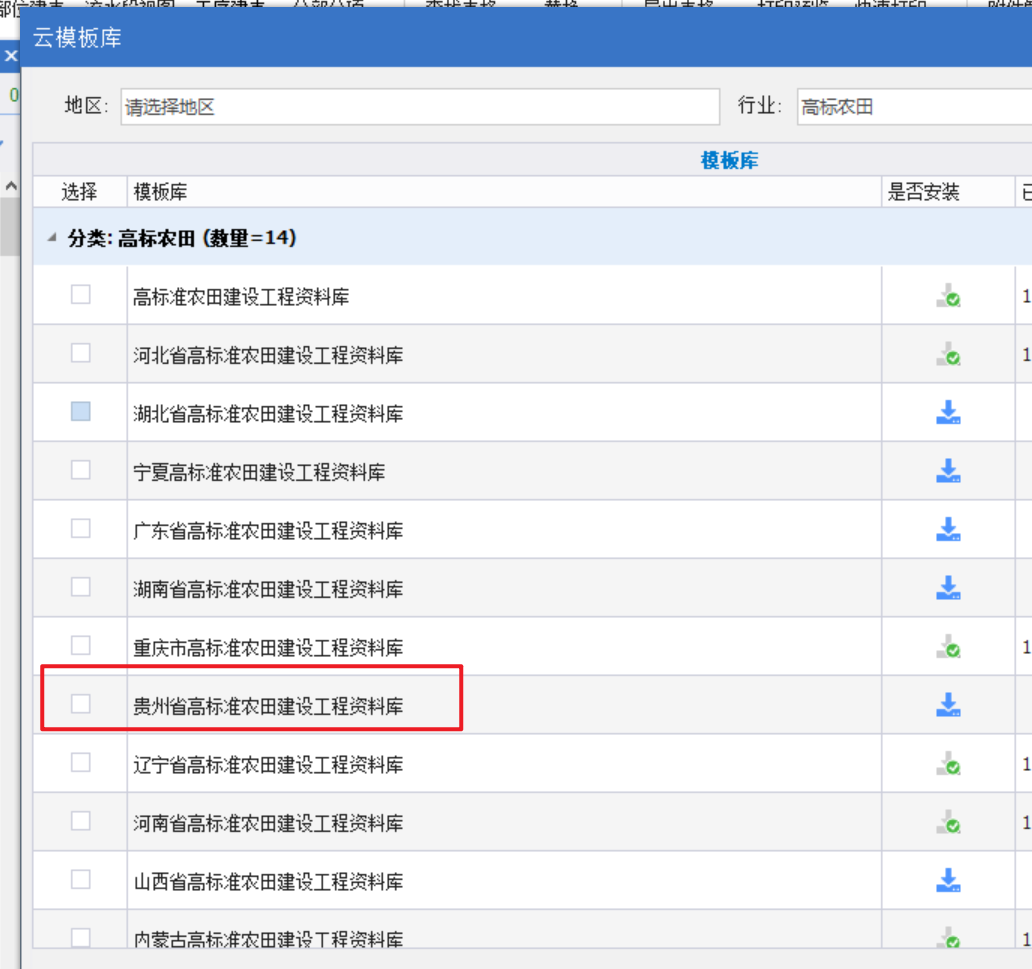Click installed status icon for 辽宁省高标准农田建设工程资料库

[x=948, y=764]
